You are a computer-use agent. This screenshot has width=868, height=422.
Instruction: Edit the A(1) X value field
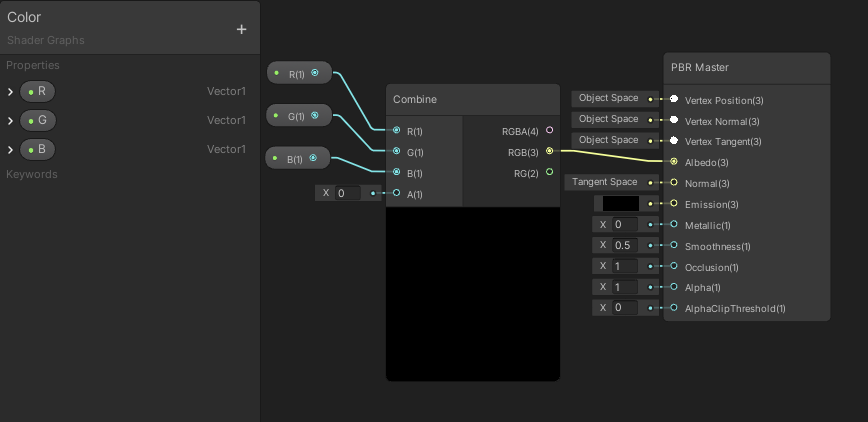coord(348,193)
